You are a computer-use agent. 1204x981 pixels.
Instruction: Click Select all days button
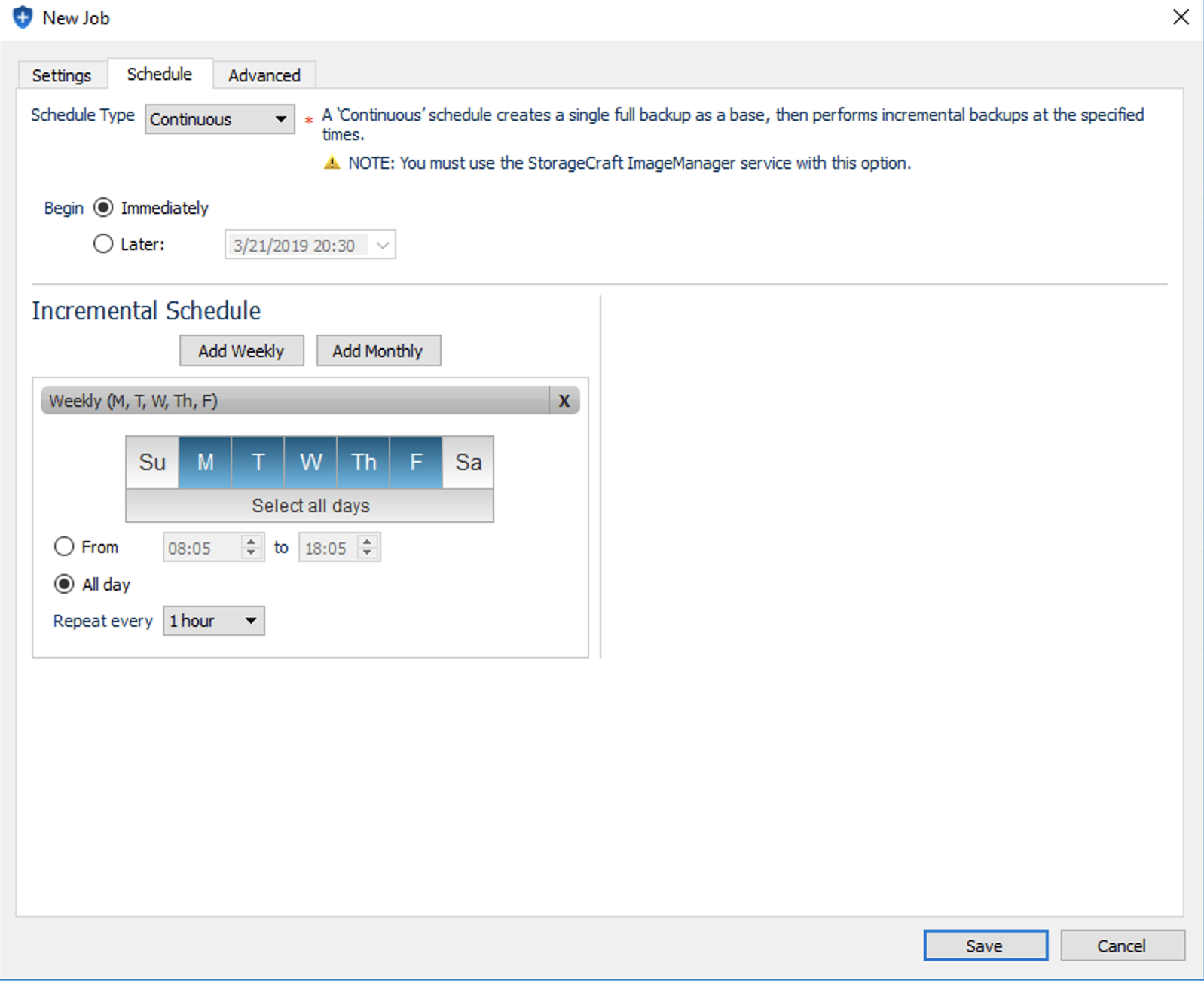(x=310, y=506)
